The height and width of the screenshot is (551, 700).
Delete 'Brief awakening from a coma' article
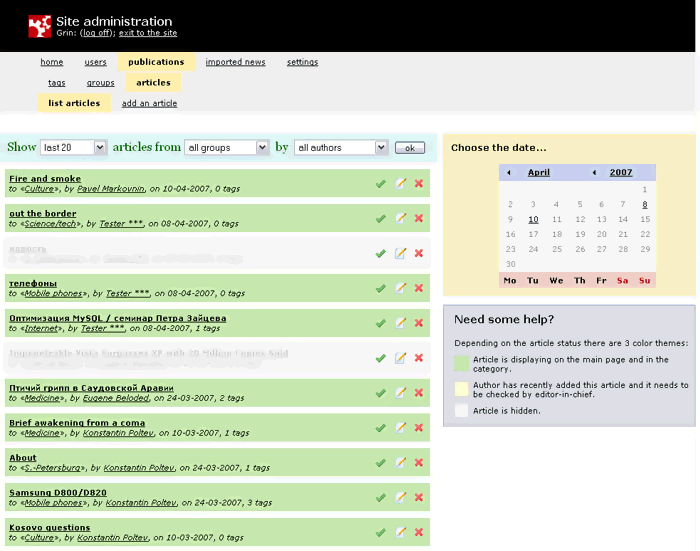click(x=419, y=428)
